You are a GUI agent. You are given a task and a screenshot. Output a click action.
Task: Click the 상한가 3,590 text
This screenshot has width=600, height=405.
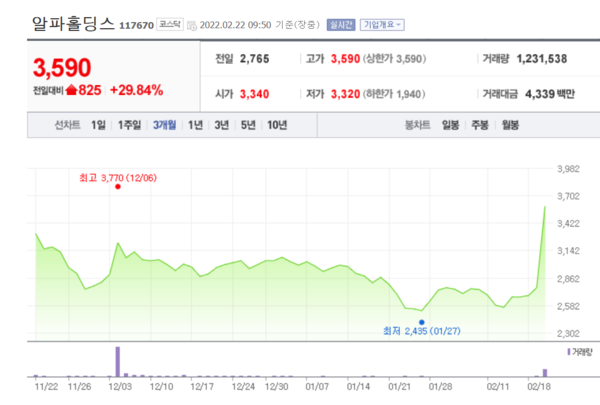[x=394, y=59]
